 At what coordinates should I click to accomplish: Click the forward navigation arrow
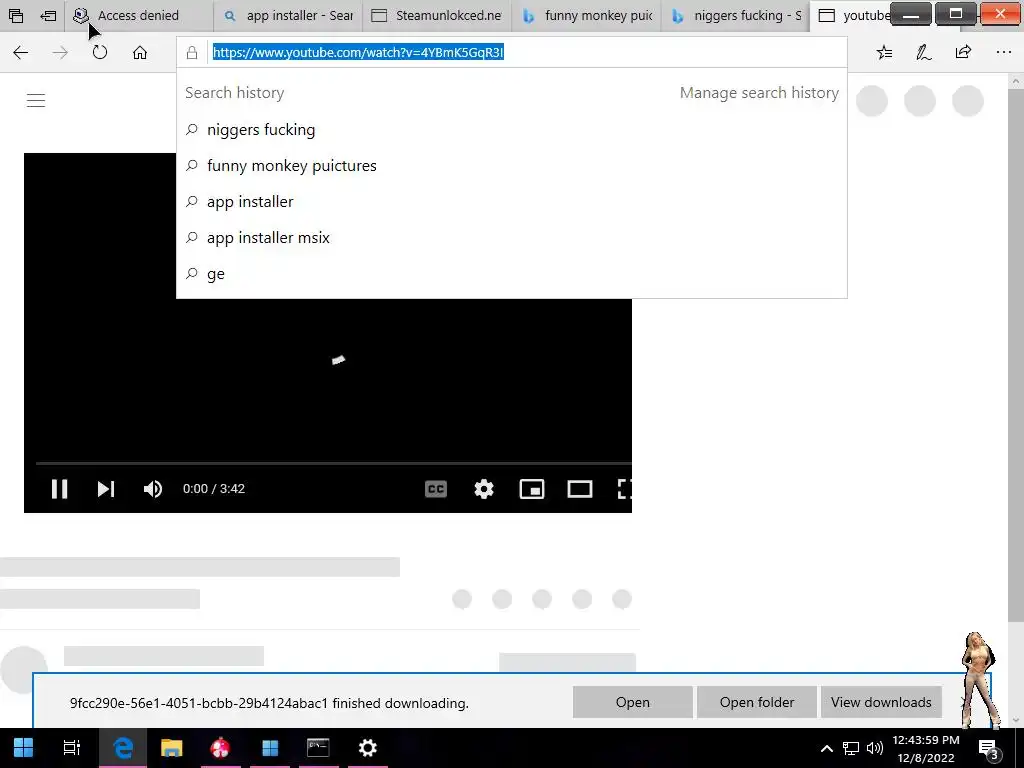click(60, 52)
